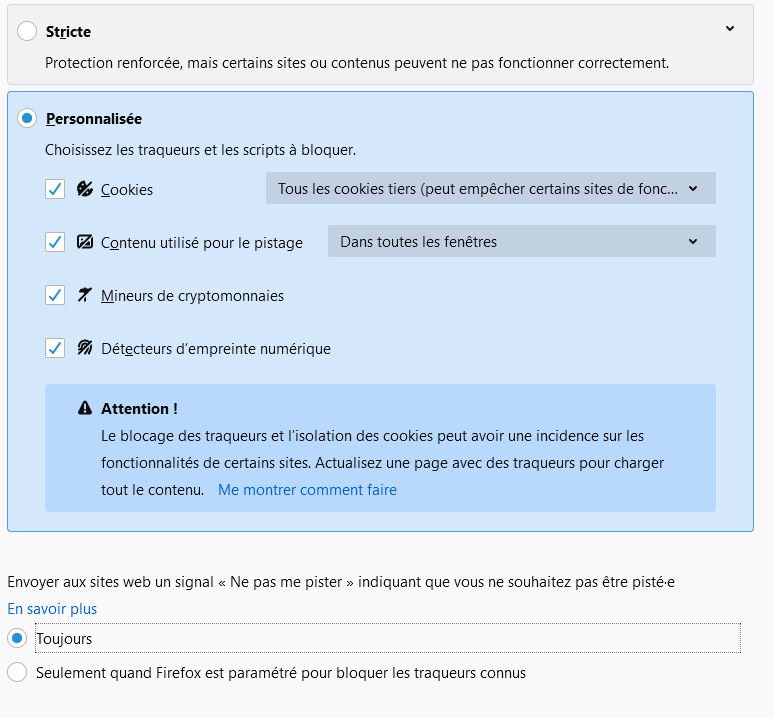This screenshot has height=718, width=774.
Task: Click the En savoir plus link
Action: tap(52, 609)
